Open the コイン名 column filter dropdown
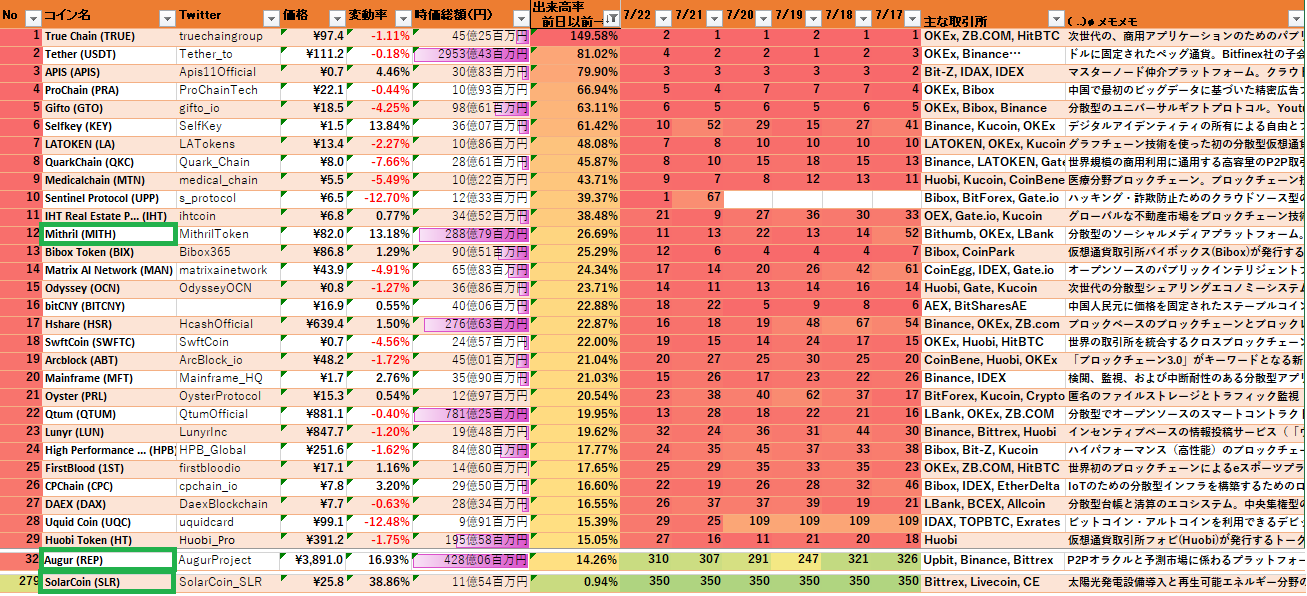Screen dimensions: 1307x596 pyautogui.click(x=165, y=19)
